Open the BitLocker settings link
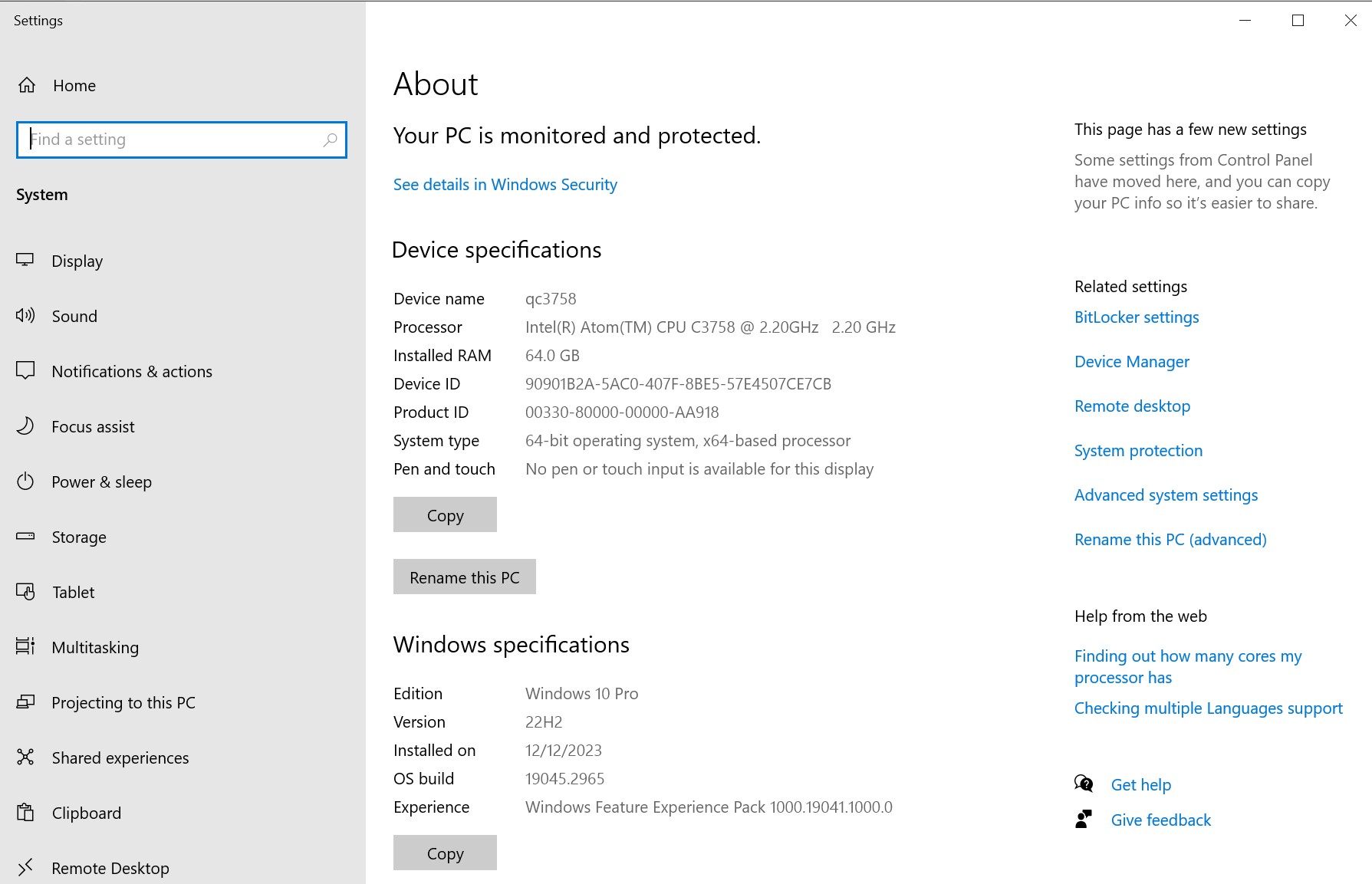This screenshot has width=1372, height=884. [1136, 317]
